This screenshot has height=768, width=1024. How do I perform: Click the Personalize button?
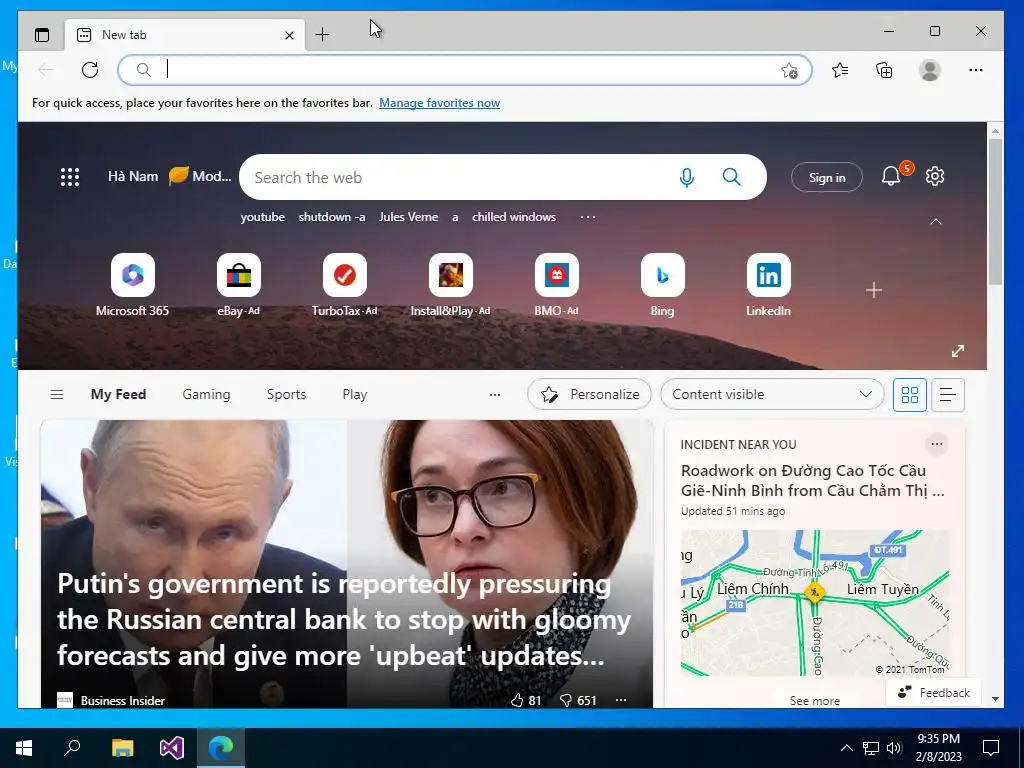[589, 394]
